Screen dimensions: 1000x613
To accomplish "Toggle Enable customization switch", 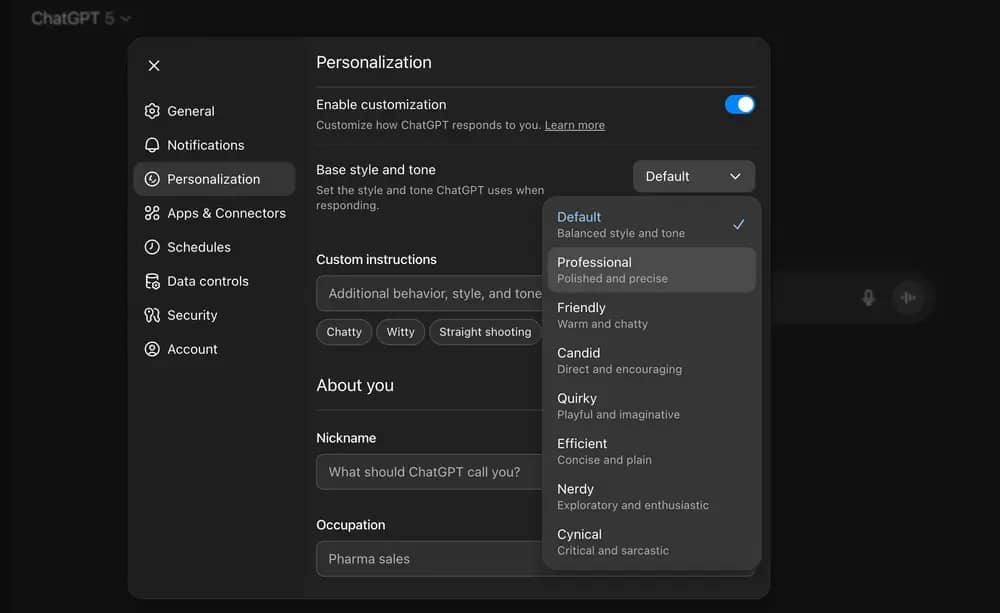I will tap(740, 105).
